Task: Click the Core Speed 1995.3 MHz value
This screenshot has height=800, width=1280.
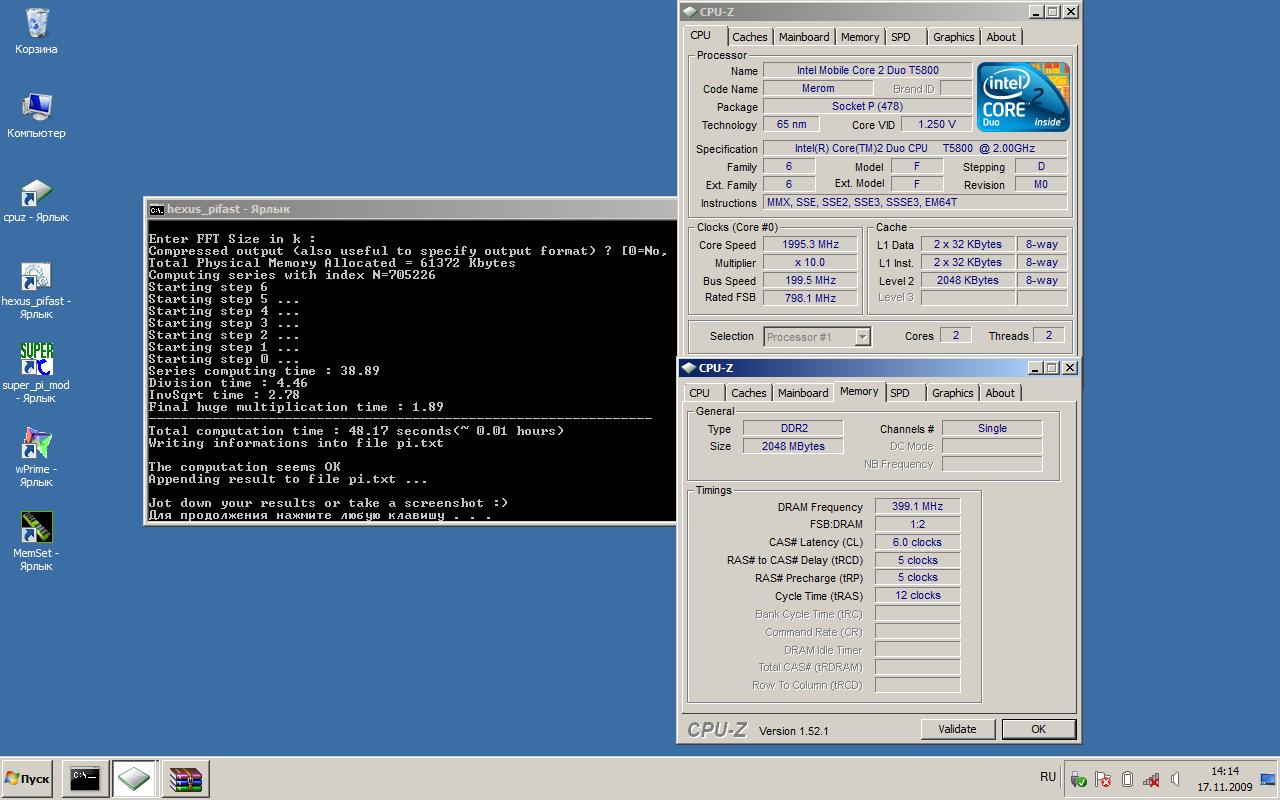Action: [x=810, y=244]
